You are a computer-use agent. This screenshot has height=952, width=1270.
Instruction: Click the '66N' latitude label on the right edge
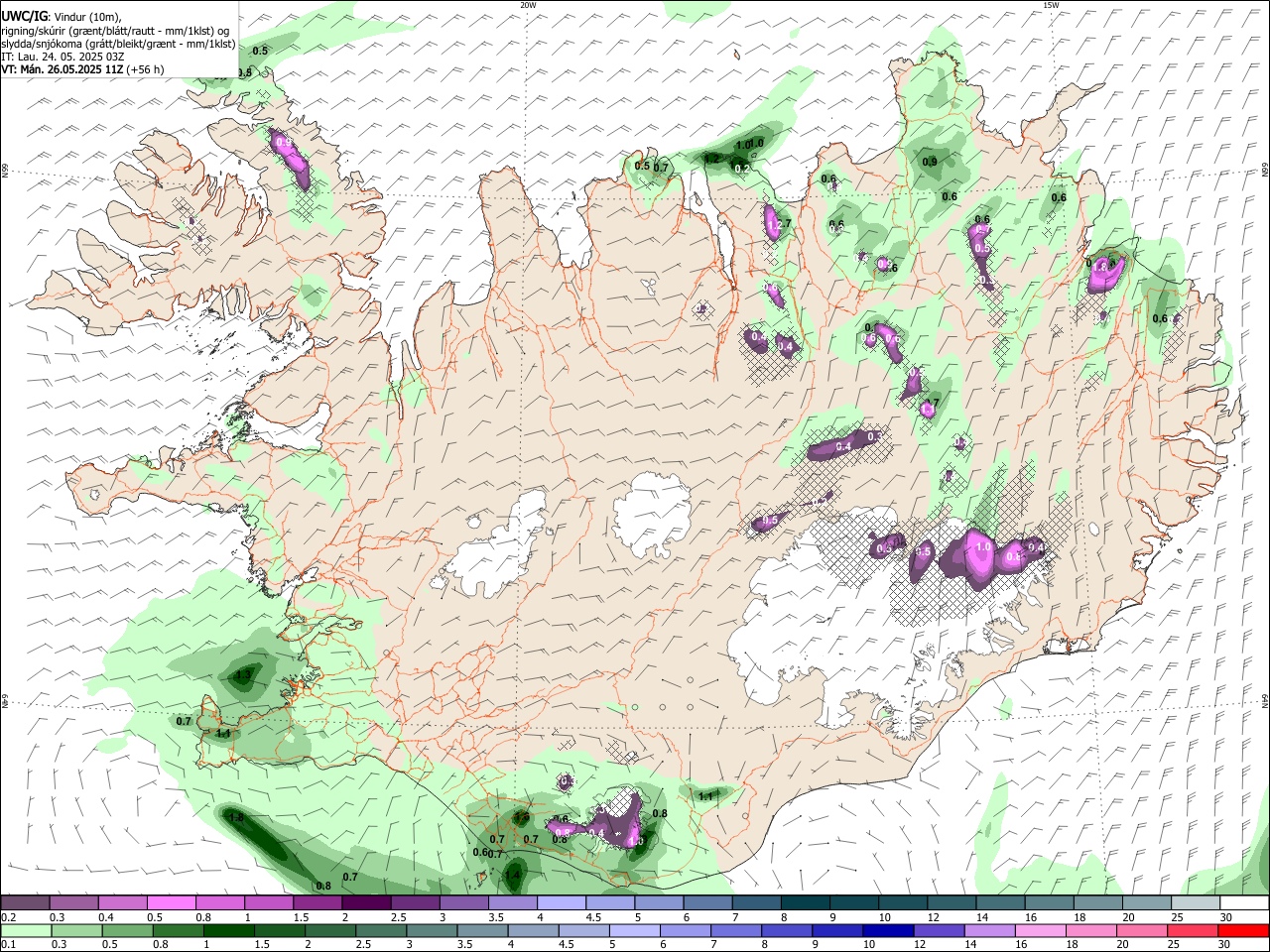1265,171
